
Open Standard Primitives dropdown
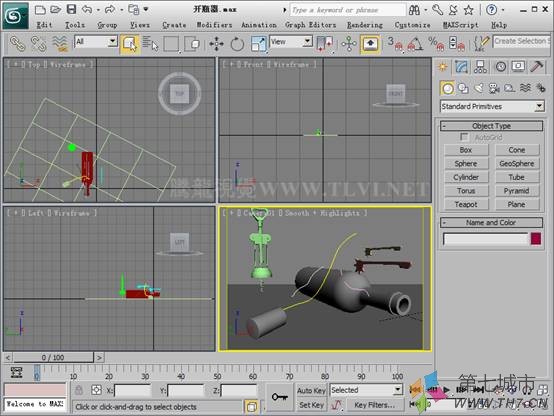tap(492, 106)
